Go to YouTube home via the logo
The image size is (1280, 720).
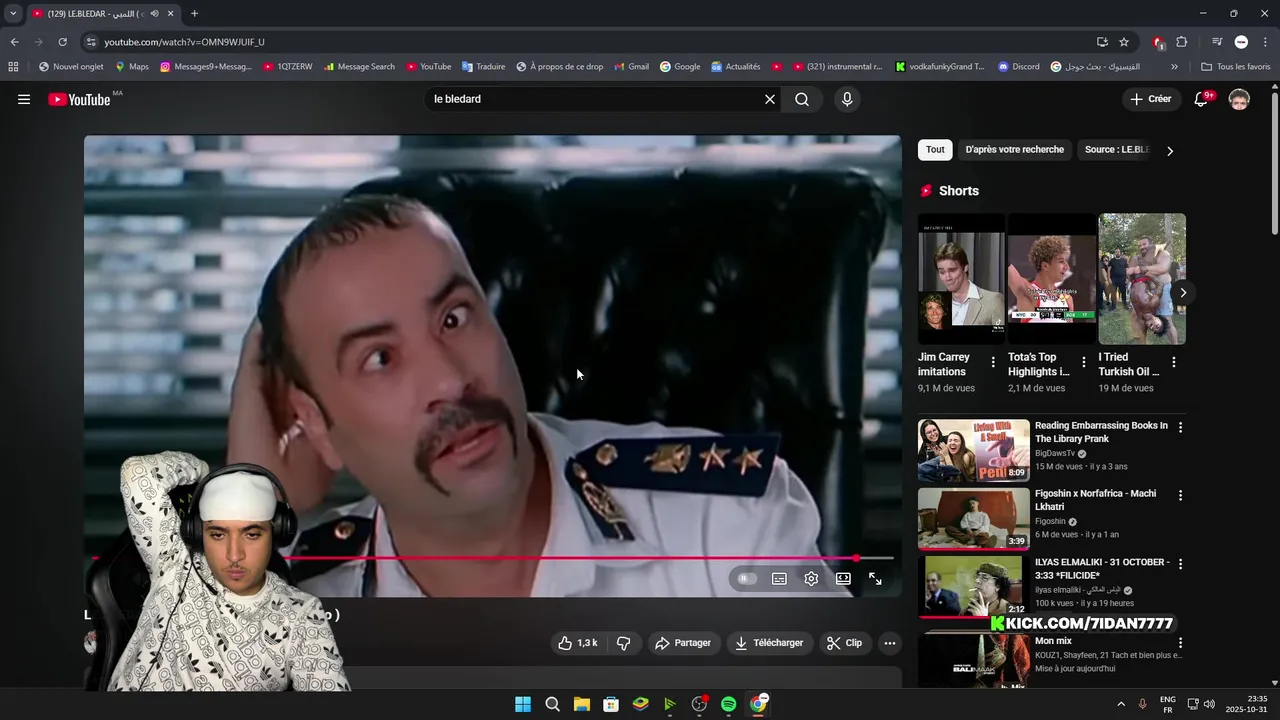(79, 99)
